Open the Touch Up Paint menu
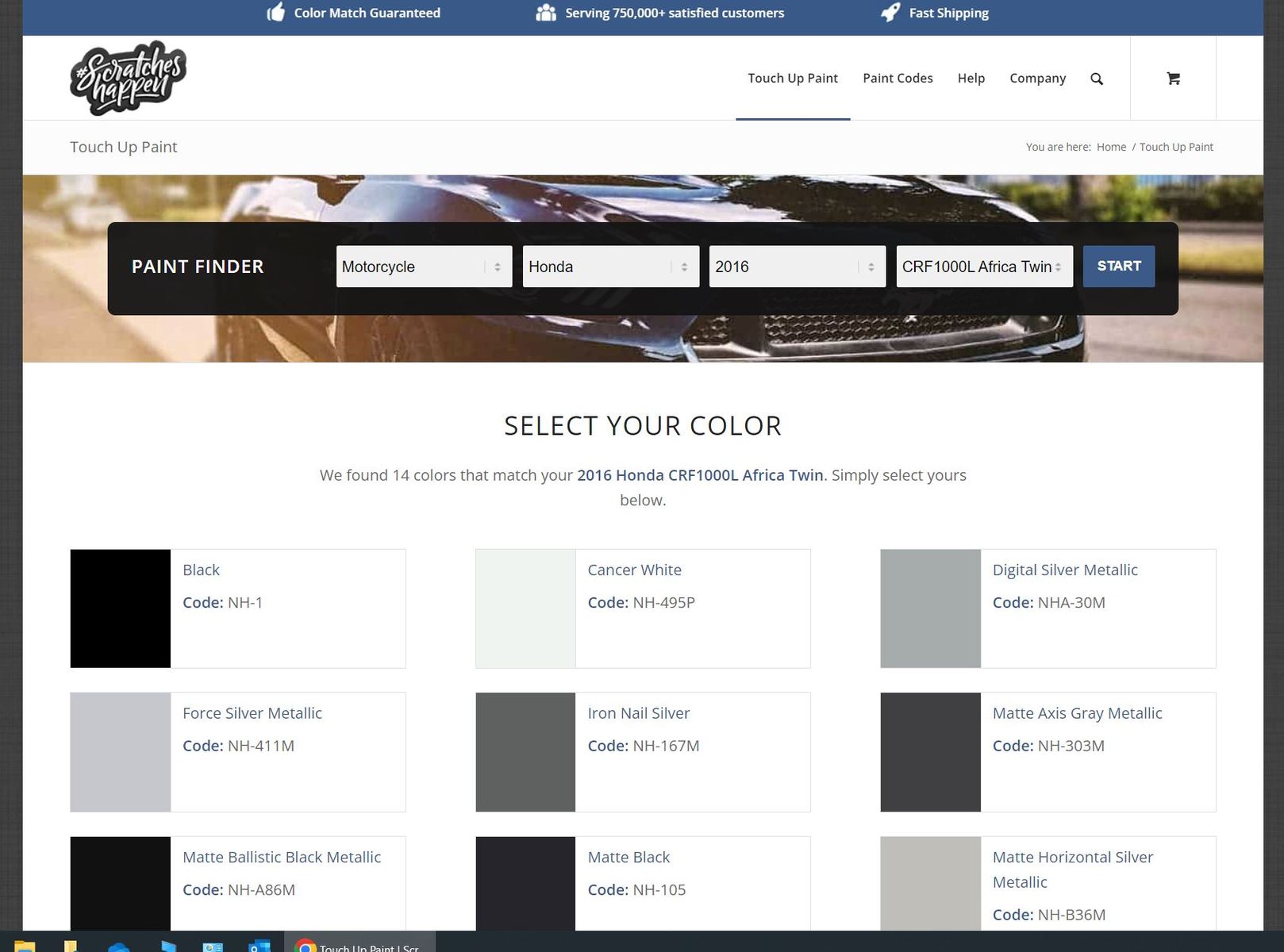Viewport: 1284px width, 952px height. [793, 78]
